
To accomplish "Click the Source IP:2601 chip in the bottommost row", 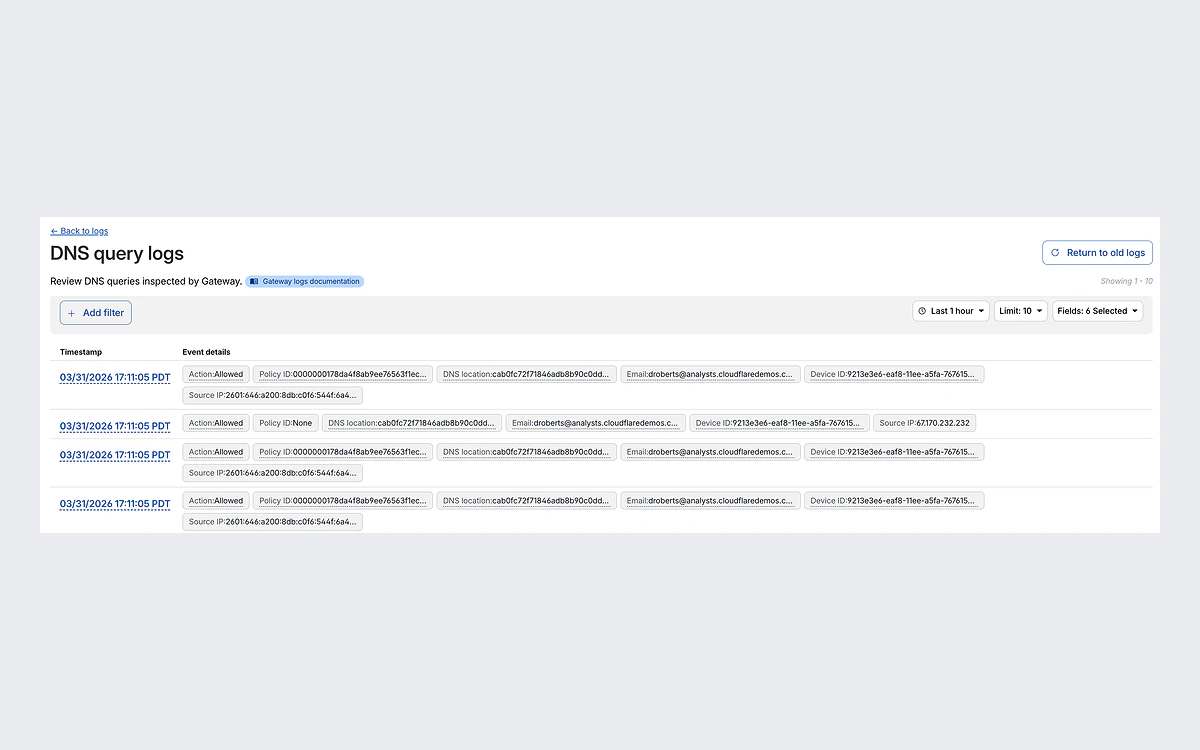I will (272, 522).
